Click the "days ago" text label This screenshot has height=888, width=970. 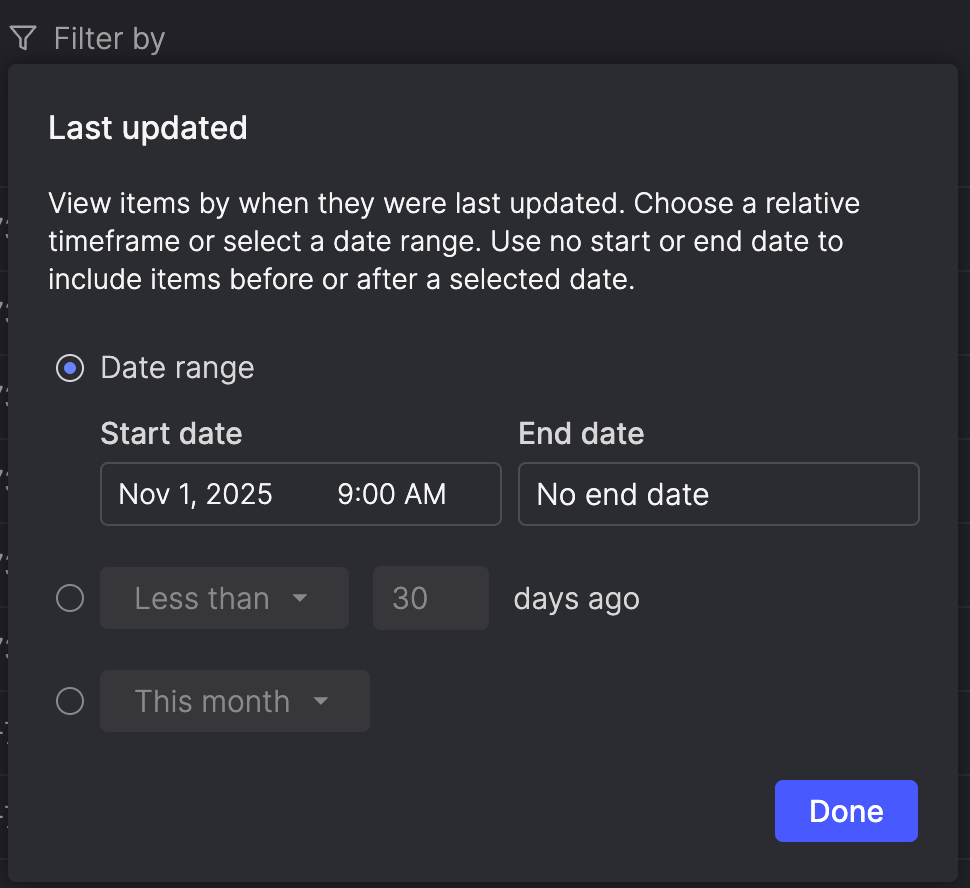[x=576, y=599]
